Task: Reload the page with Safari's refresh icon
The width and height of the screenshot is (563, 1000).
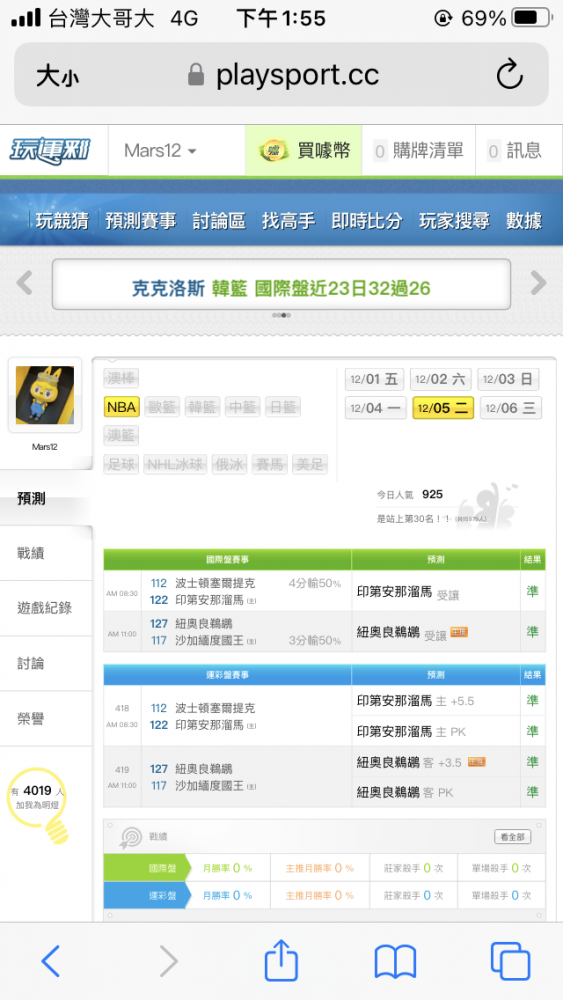Action: [509, 76]
